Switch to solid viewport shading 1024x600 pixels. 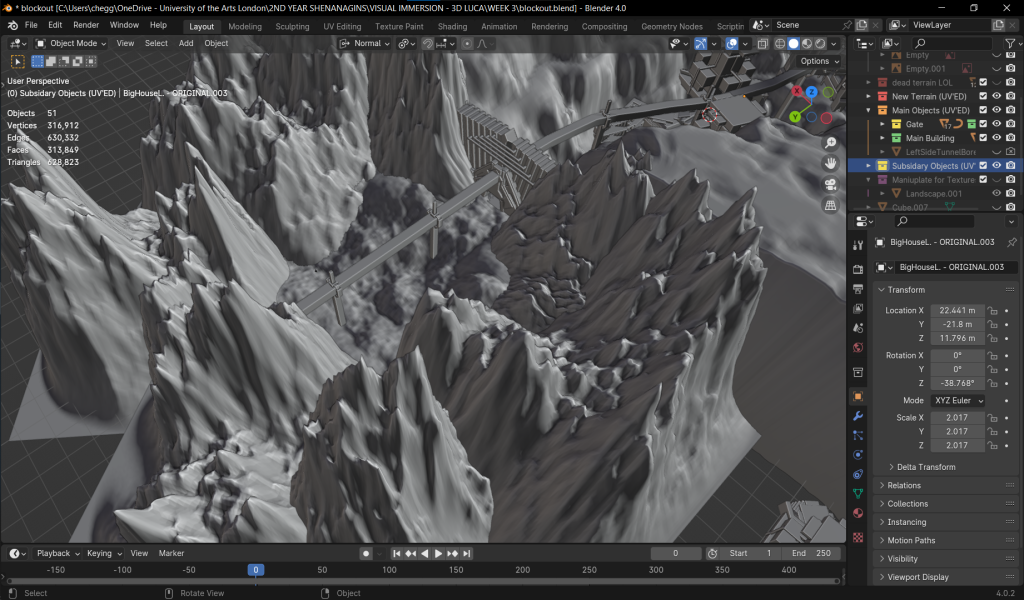(x=793, y=43)
